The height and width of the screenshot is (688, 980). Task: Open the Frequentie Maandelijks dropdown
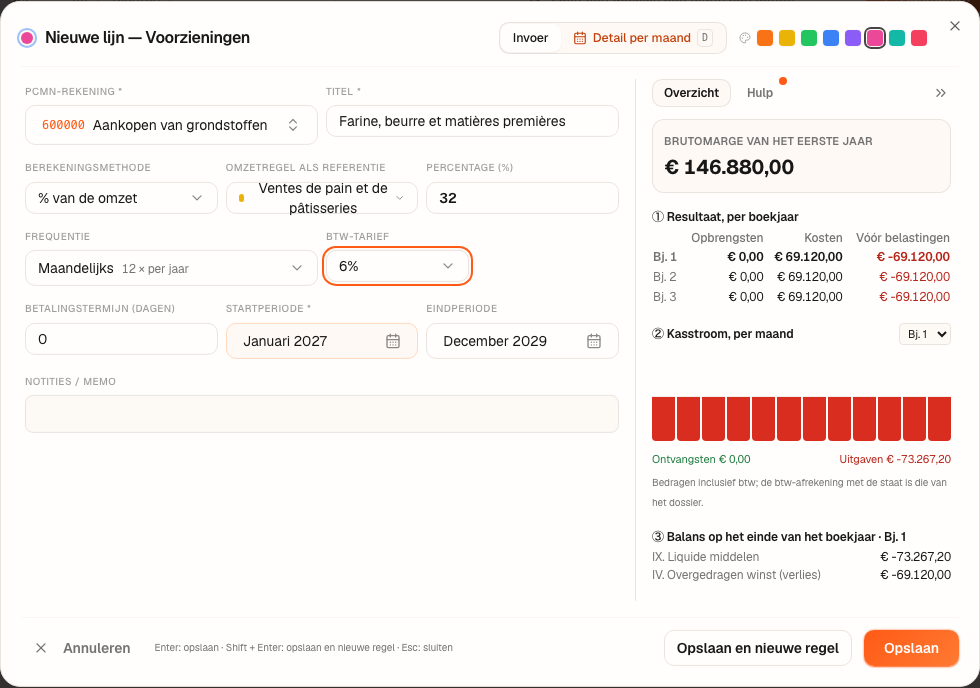click(171, 268)
